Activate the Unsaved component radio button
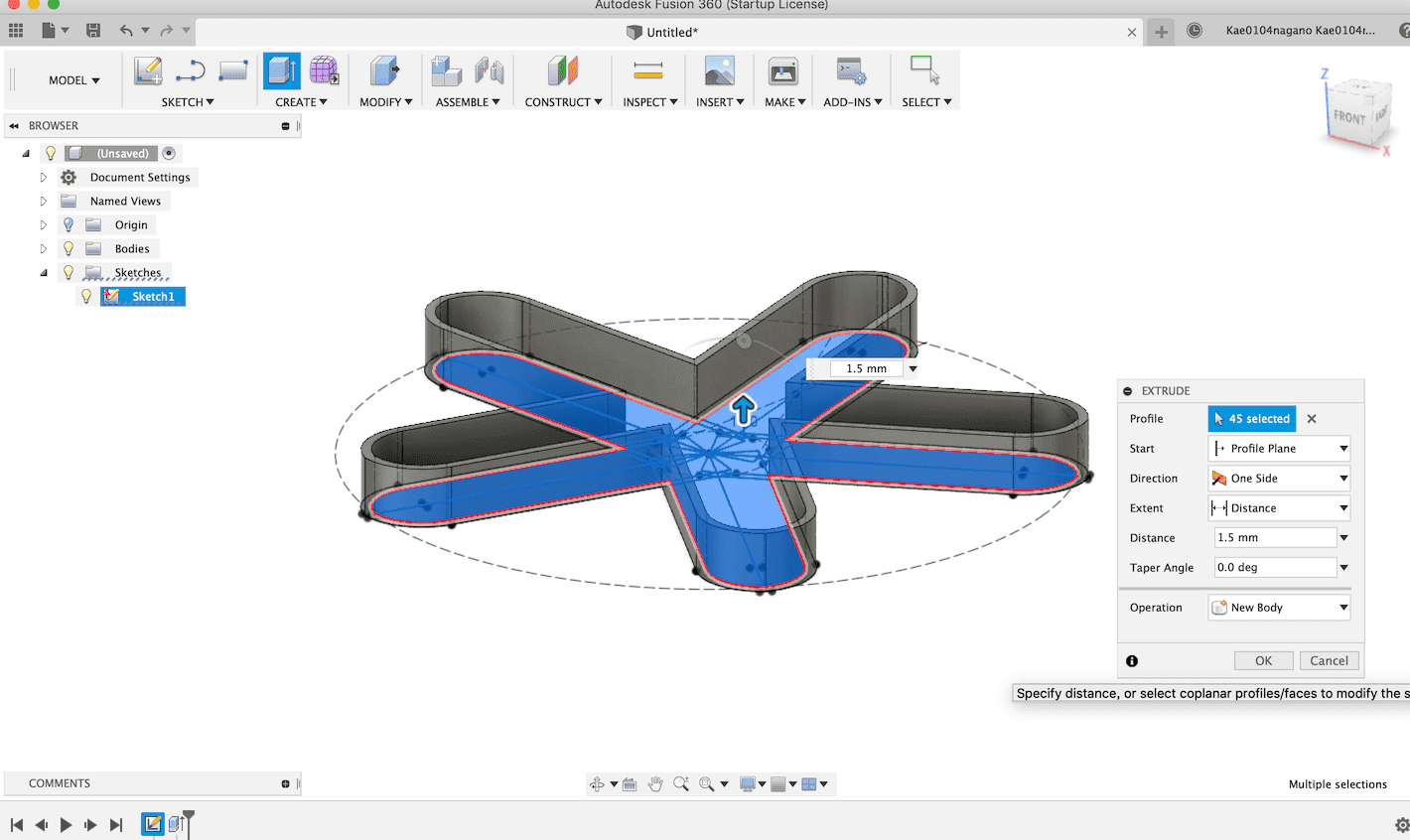 [169, 153]
